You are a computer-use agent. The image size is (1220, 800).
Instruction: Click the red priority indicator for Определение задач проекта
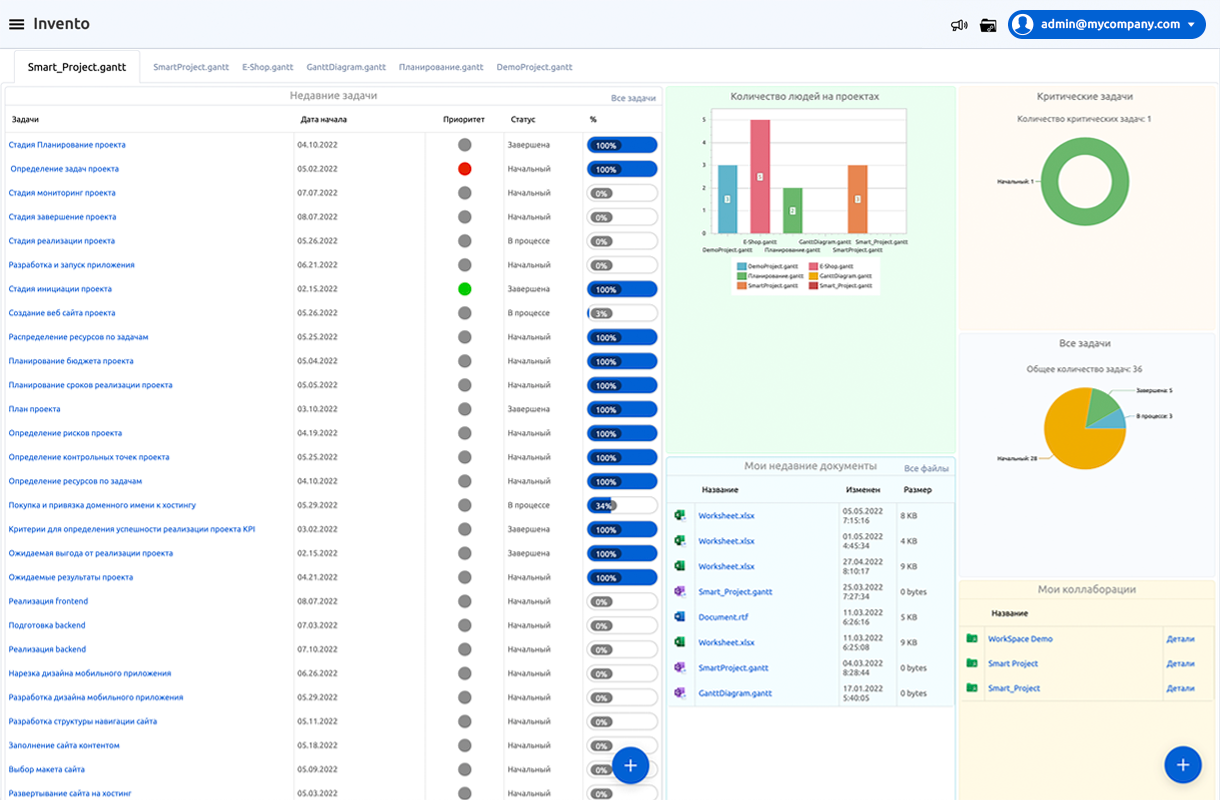pos(464,169)
